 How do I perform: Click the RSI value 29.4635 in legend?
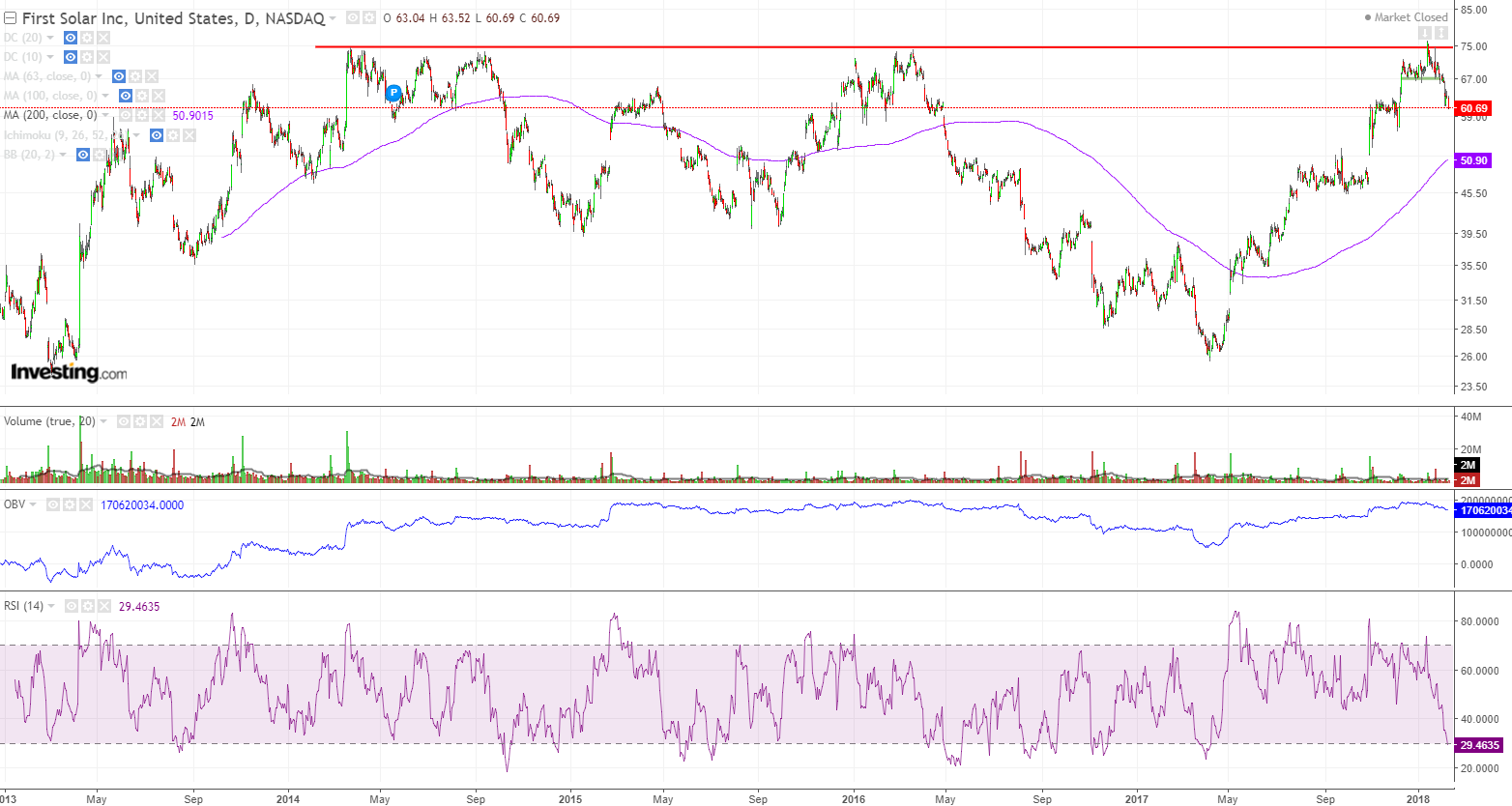[139, 606]
